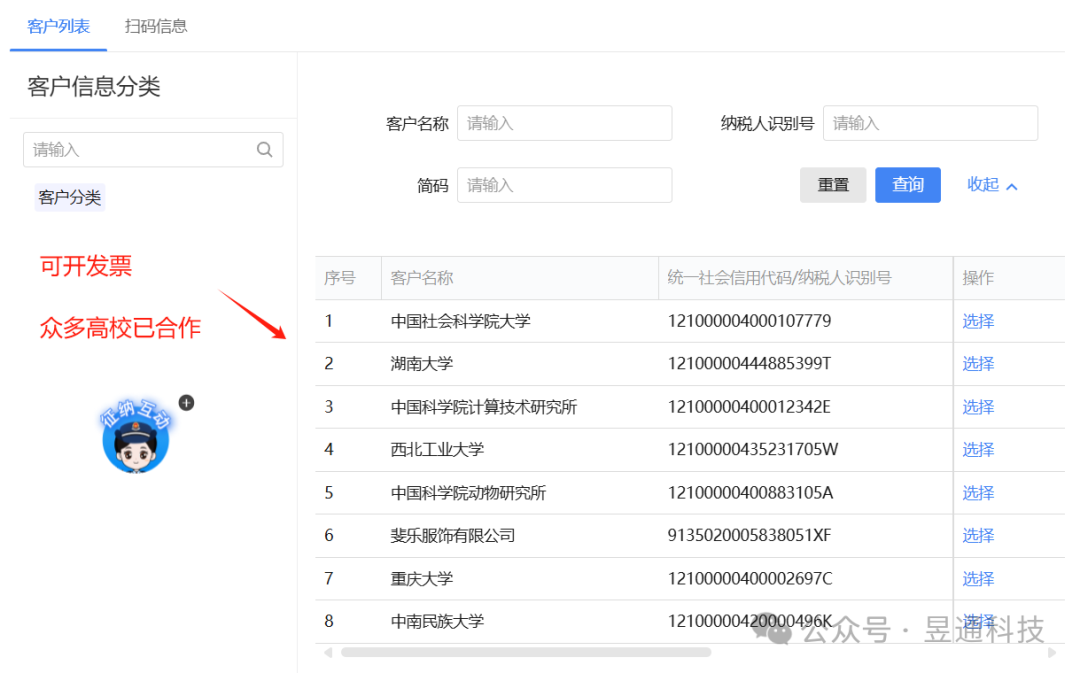The width and height of the screenshot is (1080, 673).
Task: Click the horizontal scrollbar's left arrow
Action: (328, 652)
